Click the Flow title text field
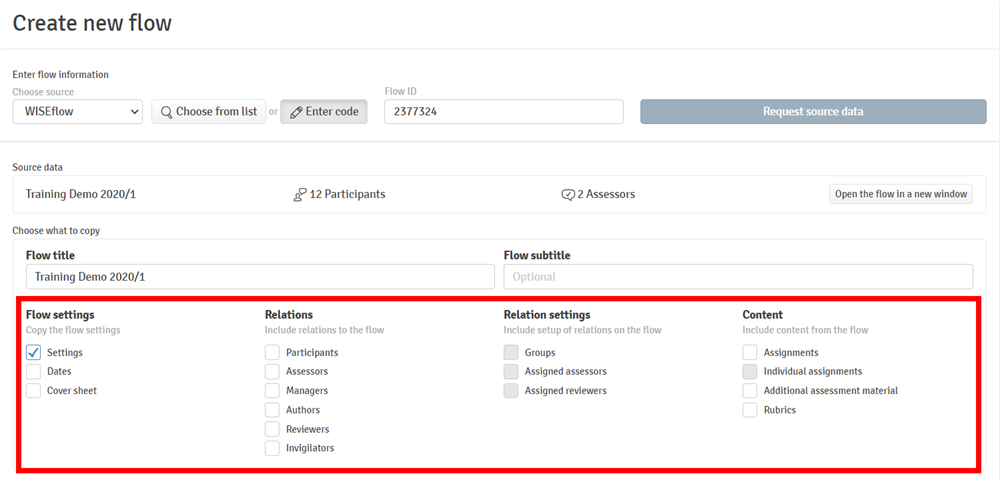1000x482 pixels. click(x=260, y=277)
